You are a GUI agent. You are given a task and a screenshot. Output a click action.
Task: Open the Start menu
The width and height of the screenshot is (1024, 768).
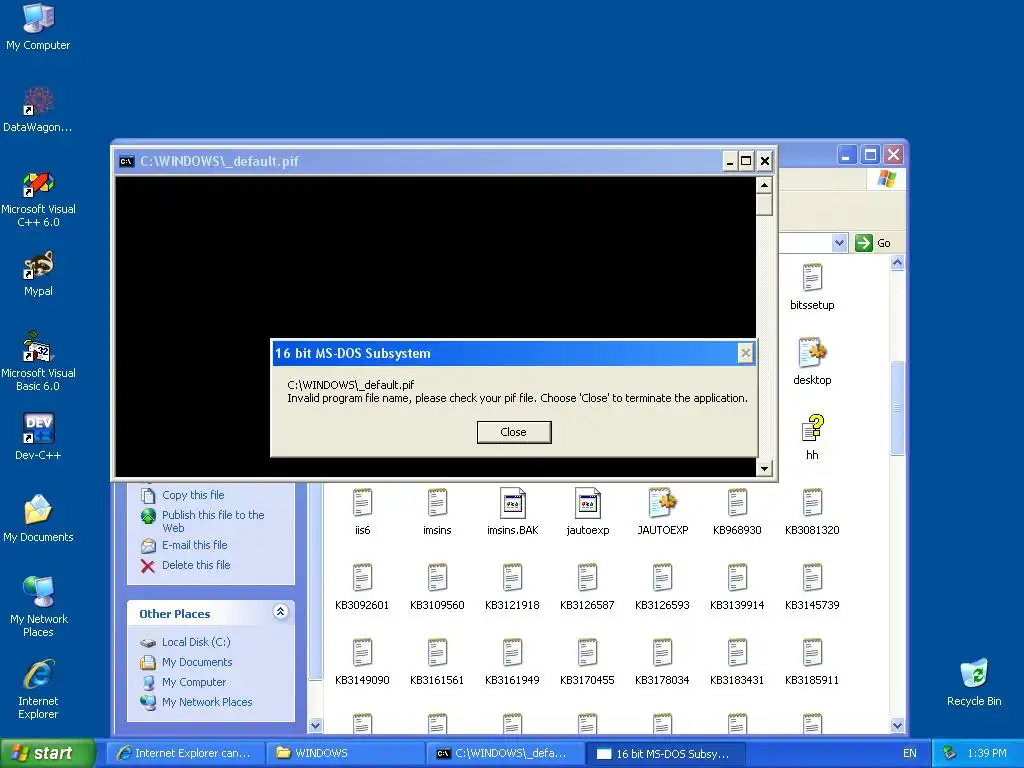pos(46,753)
